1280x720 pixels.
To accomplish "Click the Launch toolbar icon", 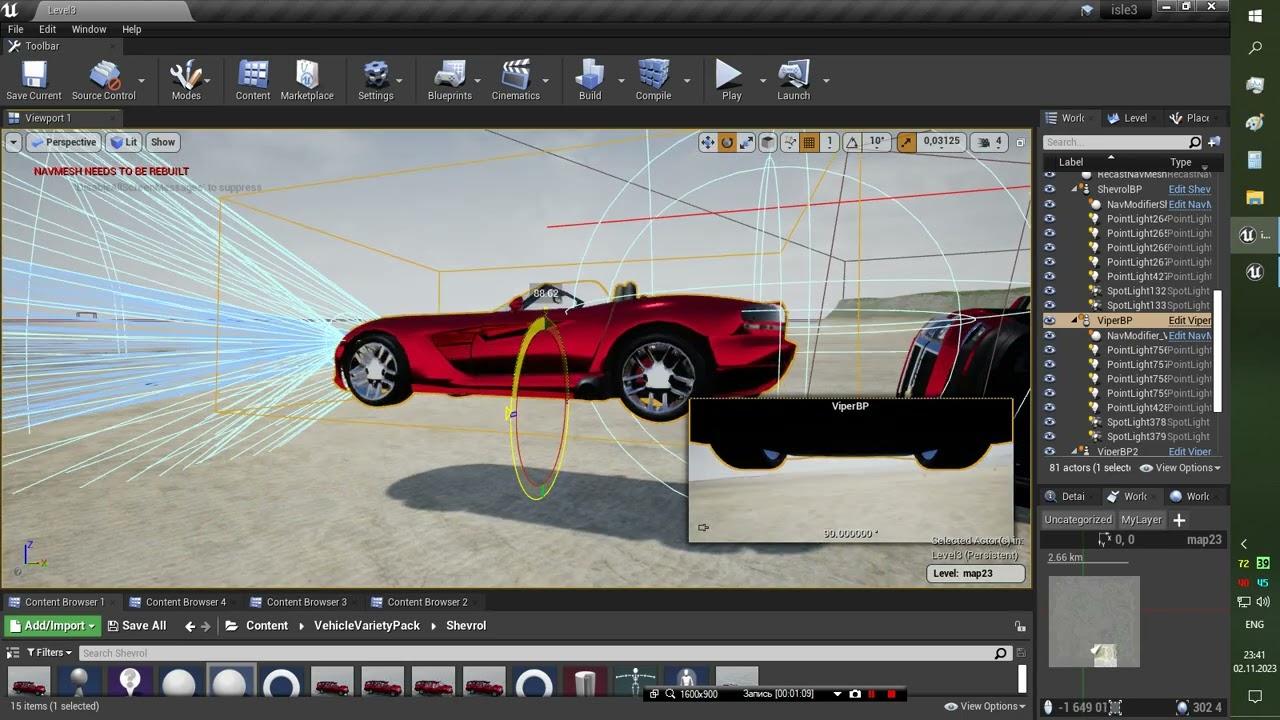I will pos(793,80).
